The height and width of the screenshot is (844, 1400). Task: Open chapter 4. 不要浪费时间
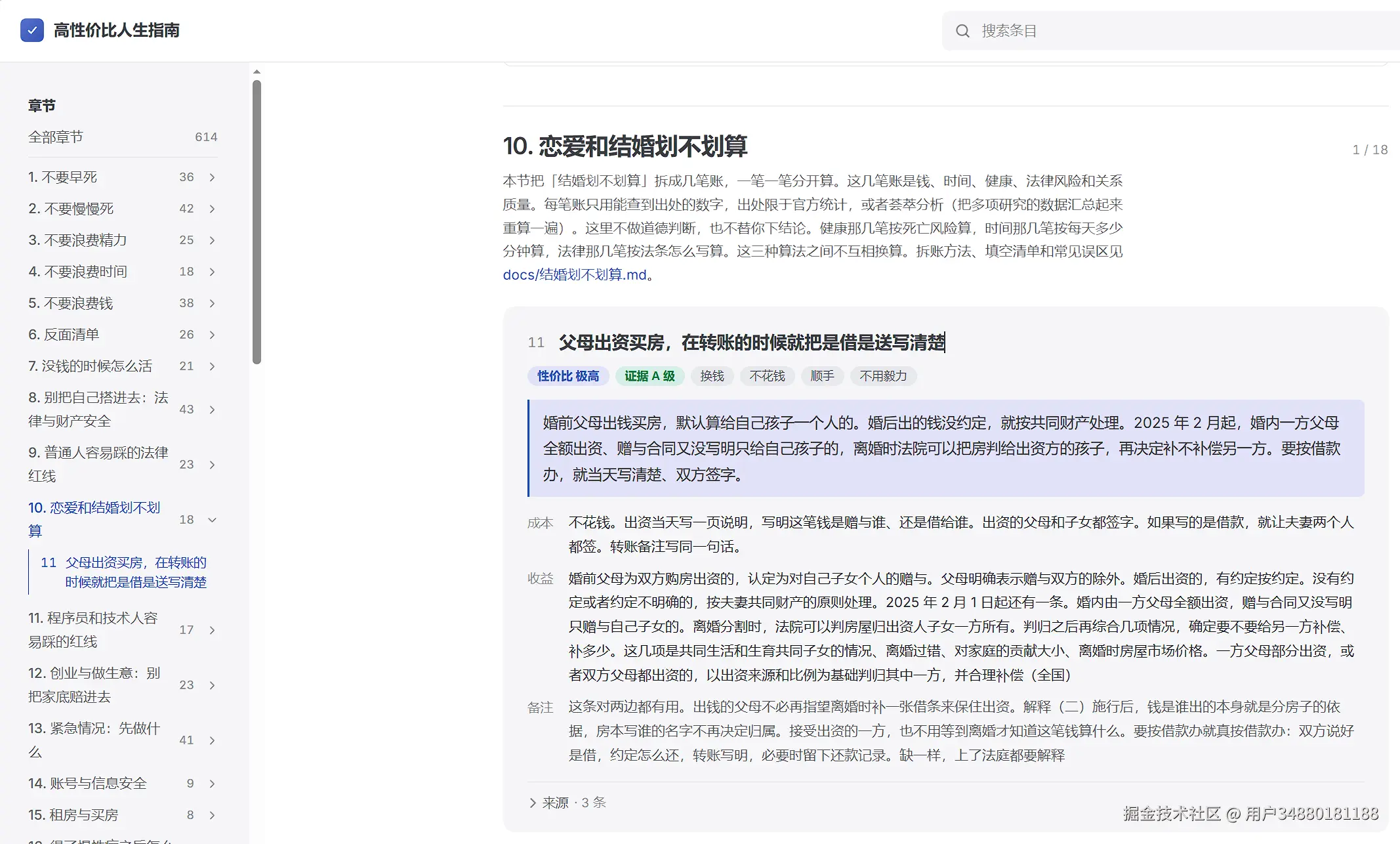(x=77, y=272)
